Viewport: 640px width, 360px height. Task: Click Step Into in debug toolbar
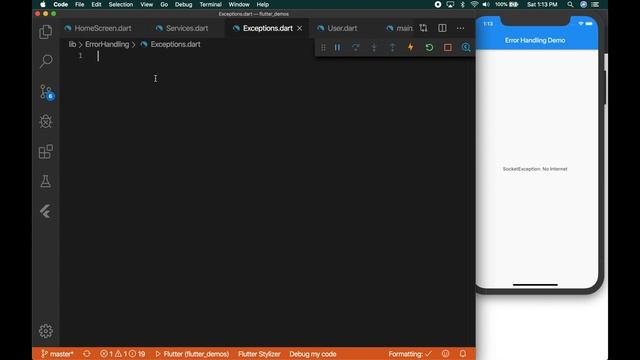(x=374, y=47)
